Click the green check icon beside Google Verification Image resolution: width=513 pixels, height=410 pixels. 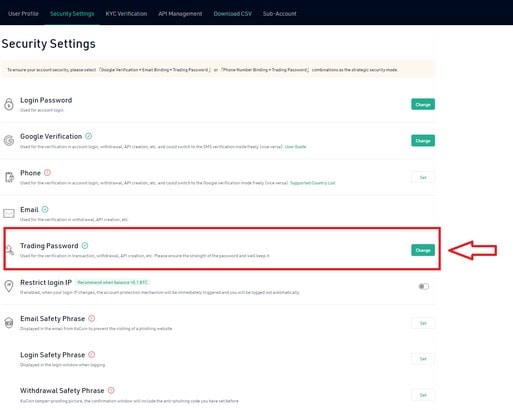tap(88, 136)
